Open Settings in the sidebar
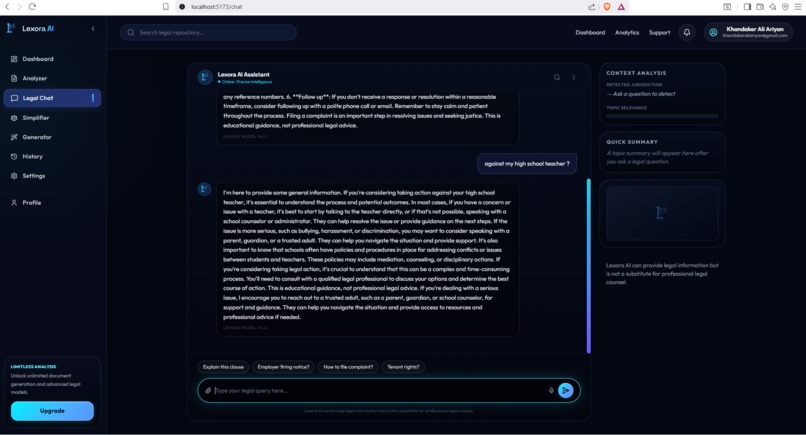806x435 pixels. [x=52, y=176]
